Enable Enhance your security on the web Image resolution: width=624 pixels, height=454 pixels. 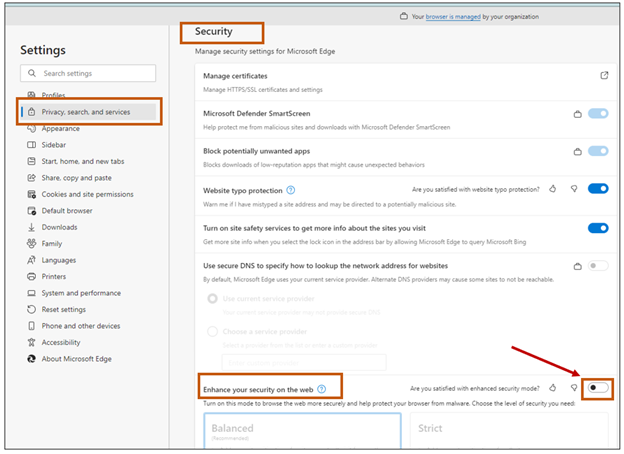point(598,388)
